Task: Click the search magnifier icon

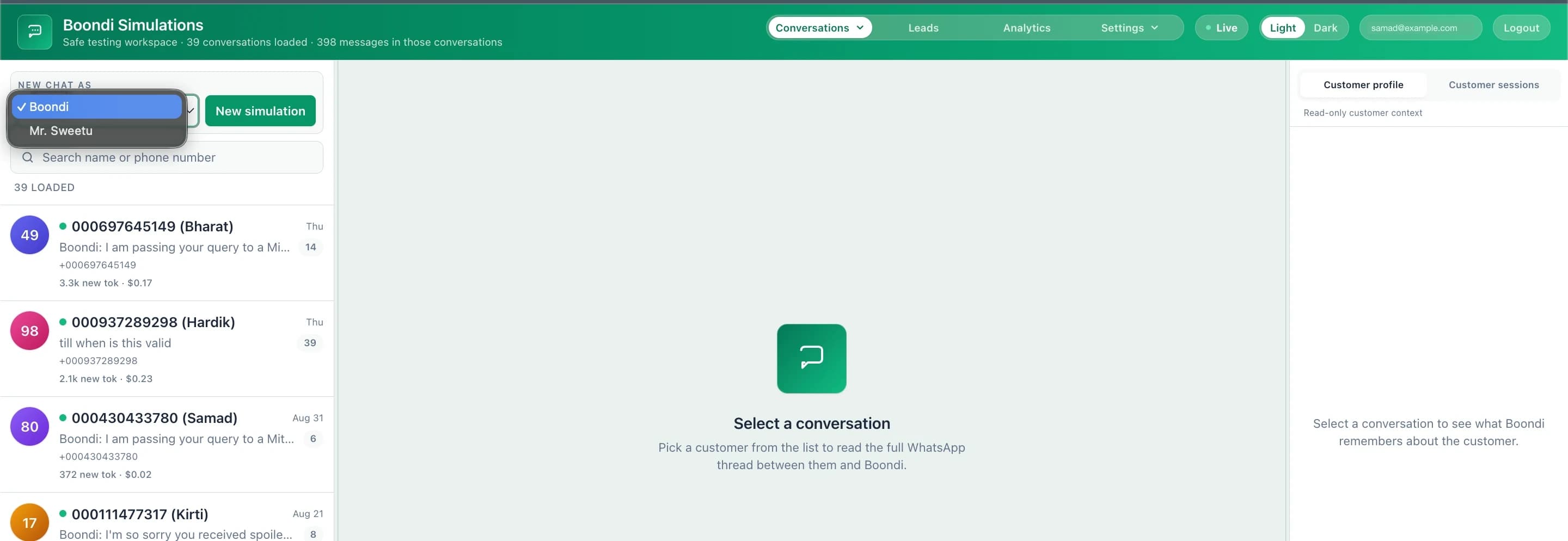Action: click(27, 158)
